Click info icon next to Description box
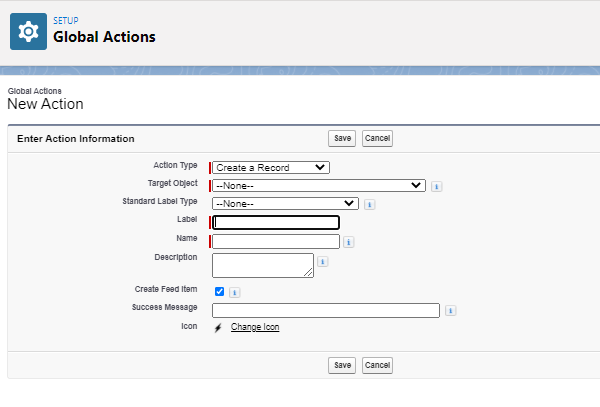 (323, 262)
